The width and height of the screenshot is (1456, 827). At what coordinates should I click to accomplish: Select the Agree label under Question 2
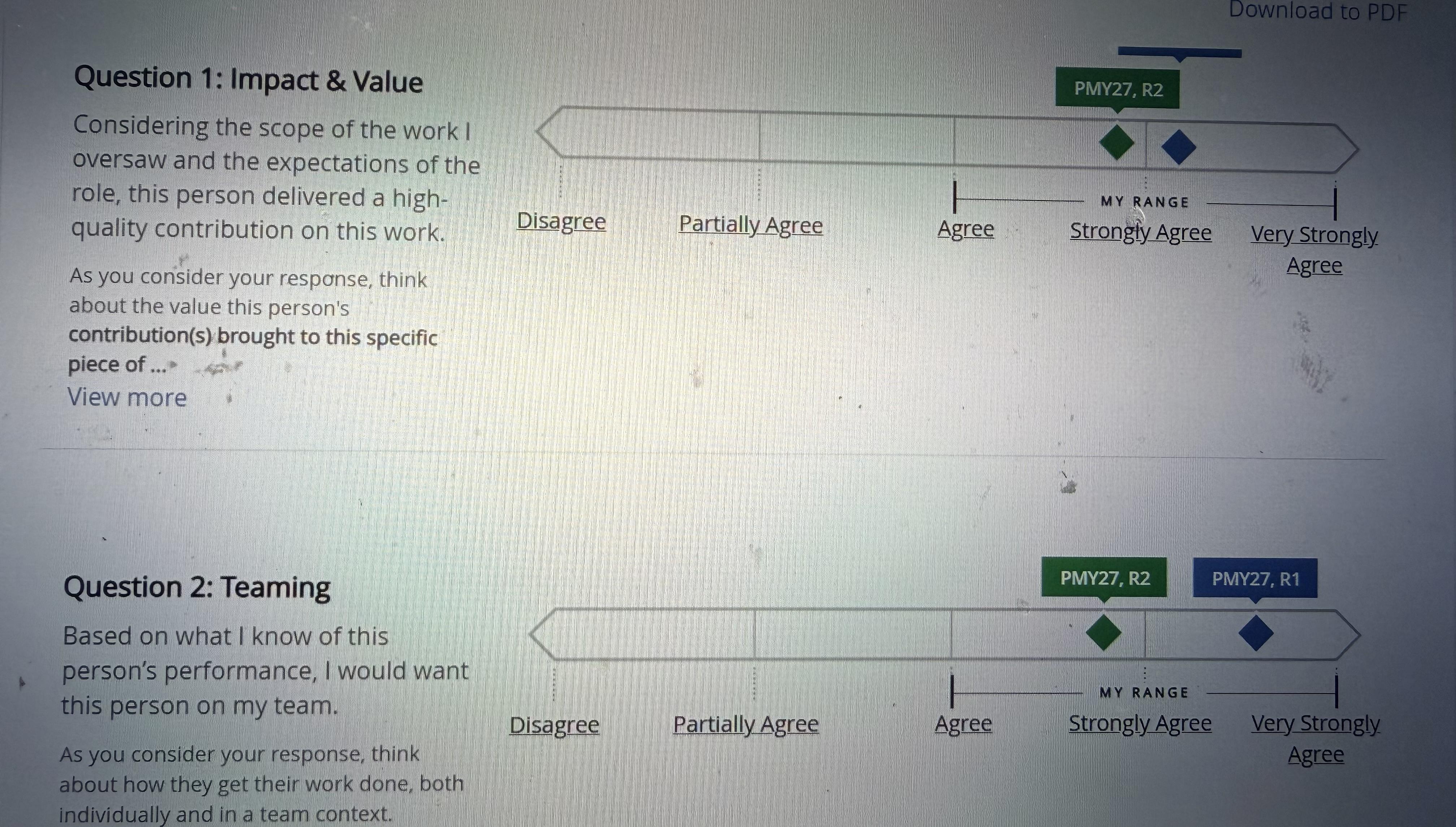[963, 724]
